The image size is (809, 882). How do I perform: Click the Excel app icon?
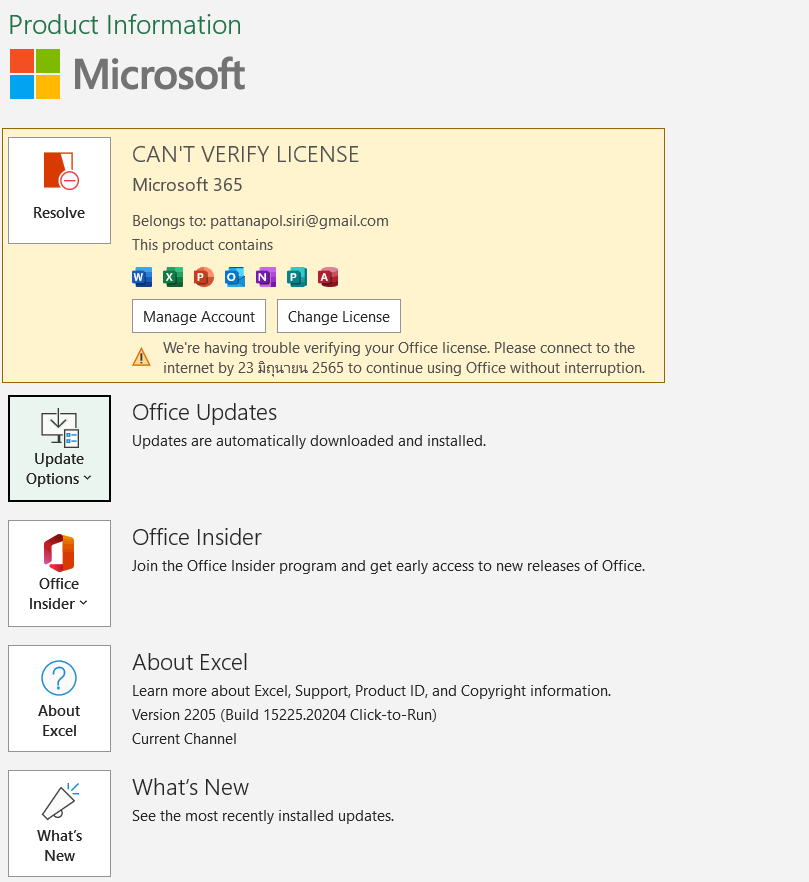tap(173, 277)
